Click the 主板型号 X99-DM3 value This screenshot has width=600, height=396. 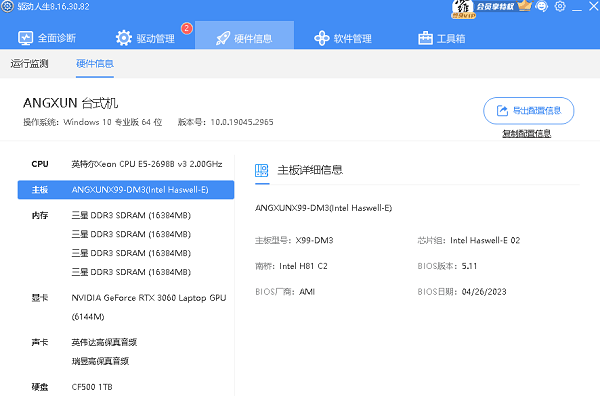tap(315, 240)
